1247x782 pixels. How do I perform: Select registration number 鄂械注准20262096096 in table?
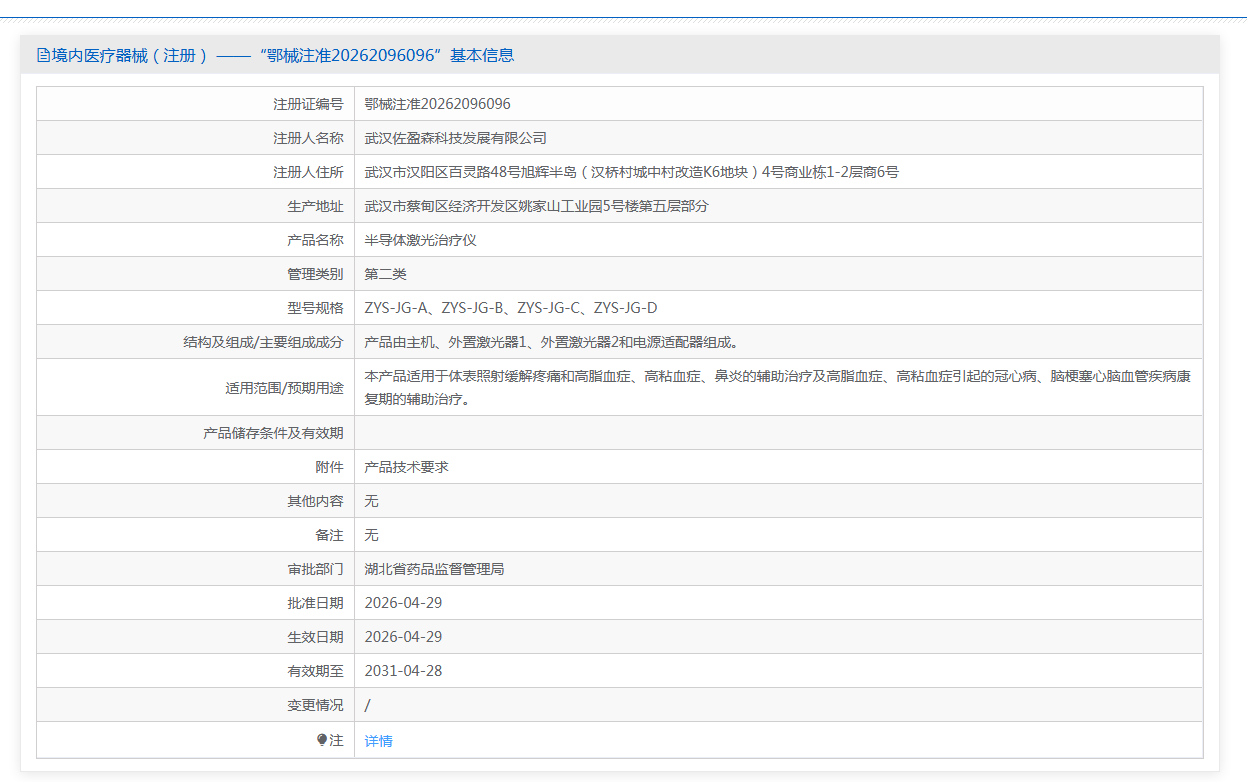[x=438, y=104]
